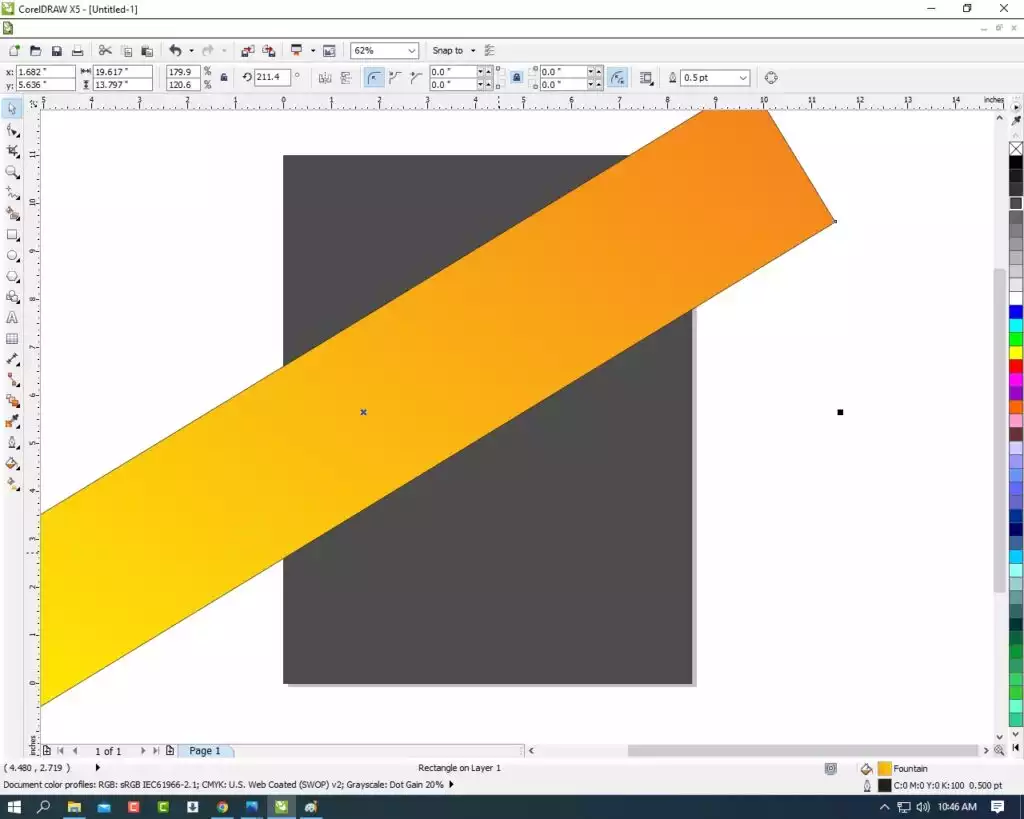The image size is (1024, 819).
Task: Click the rotation angle field
Action: [x=271, y=77]
